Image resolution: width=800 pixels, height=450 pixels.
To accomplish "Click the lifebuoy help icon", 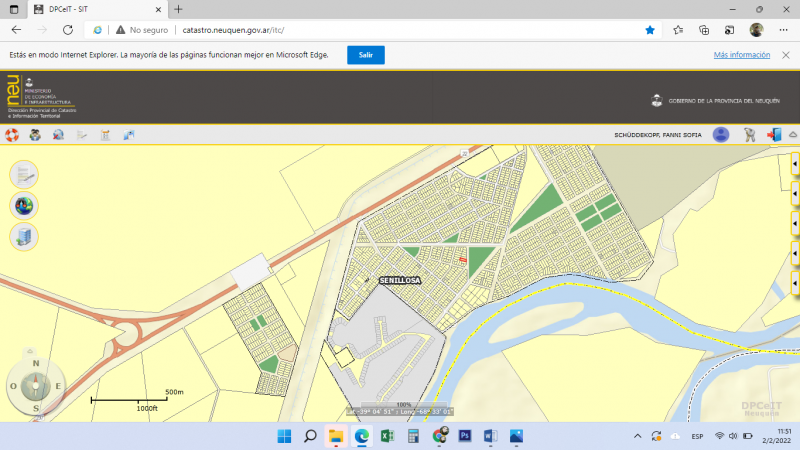I will coord(13,135).
